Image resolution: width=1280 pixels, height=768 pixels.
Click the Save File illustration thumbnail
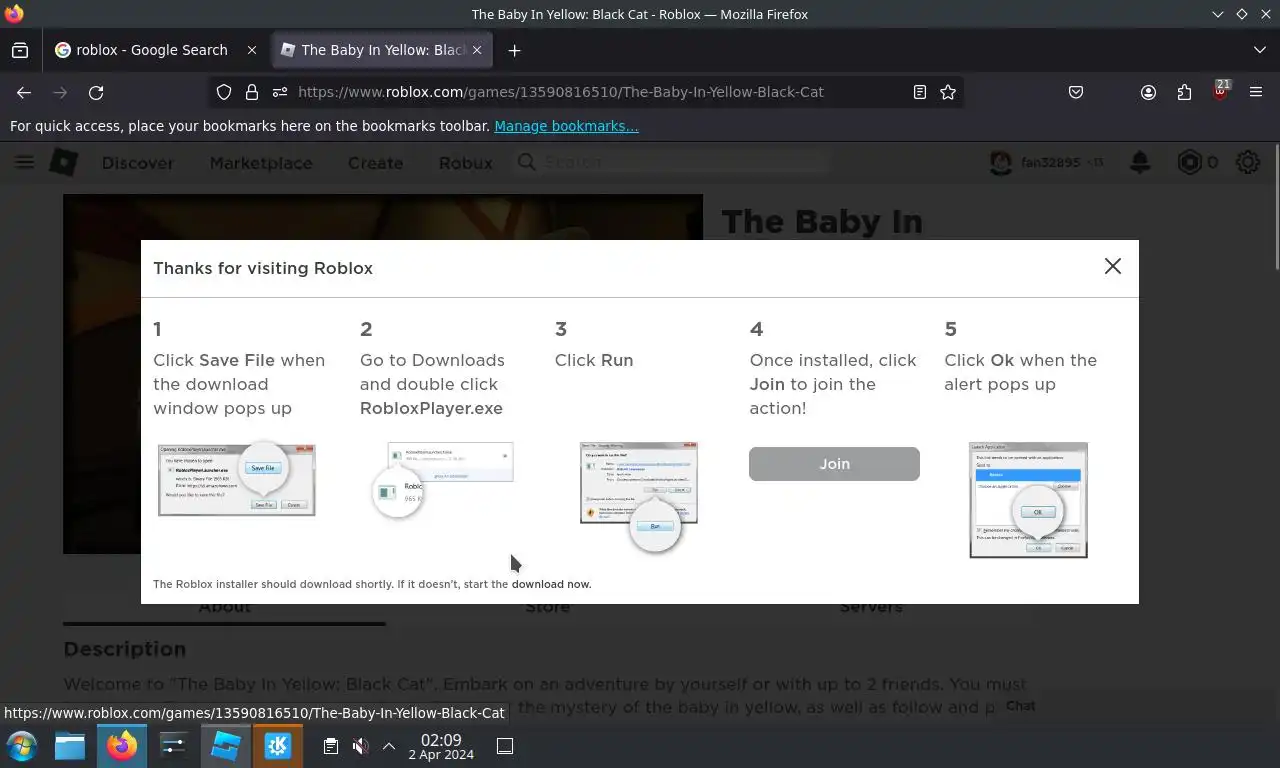pyautogui.click(x=237, y=480)
